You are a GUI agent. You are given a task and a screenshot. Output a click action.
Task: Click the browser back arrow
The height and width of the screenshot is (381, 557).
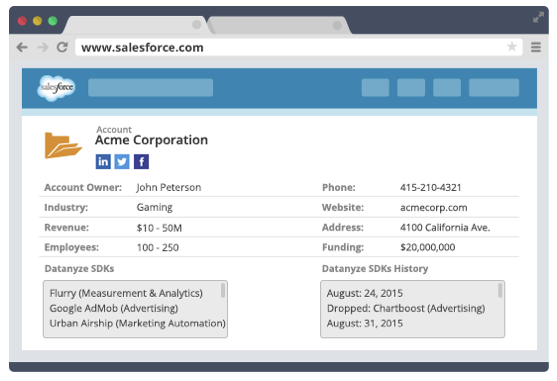(22, 47)
